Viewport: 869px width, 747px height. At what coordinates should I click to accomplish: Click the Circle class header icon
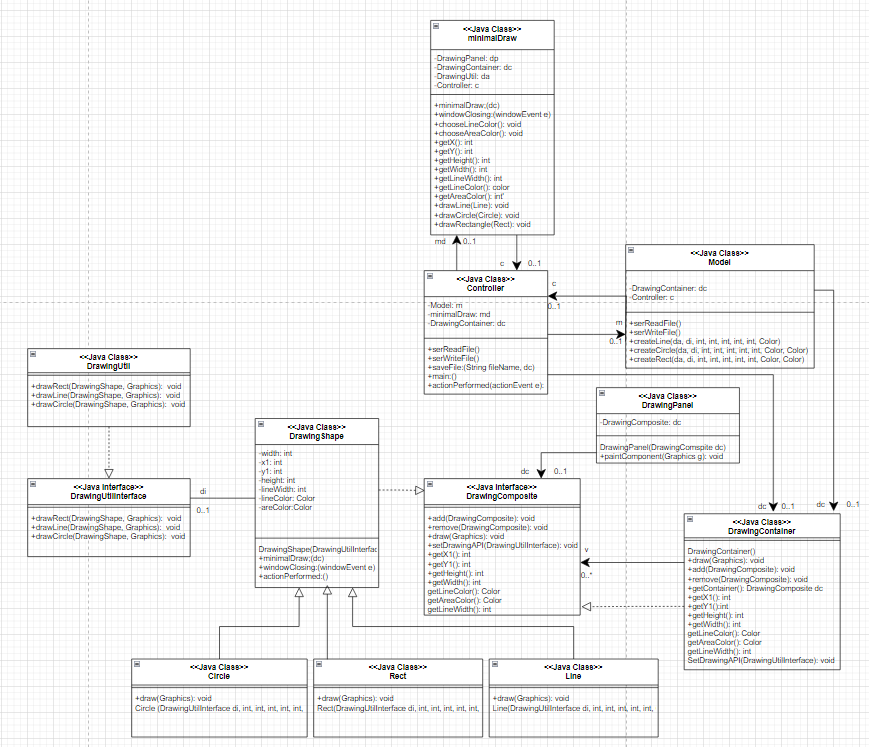point(136,662)
